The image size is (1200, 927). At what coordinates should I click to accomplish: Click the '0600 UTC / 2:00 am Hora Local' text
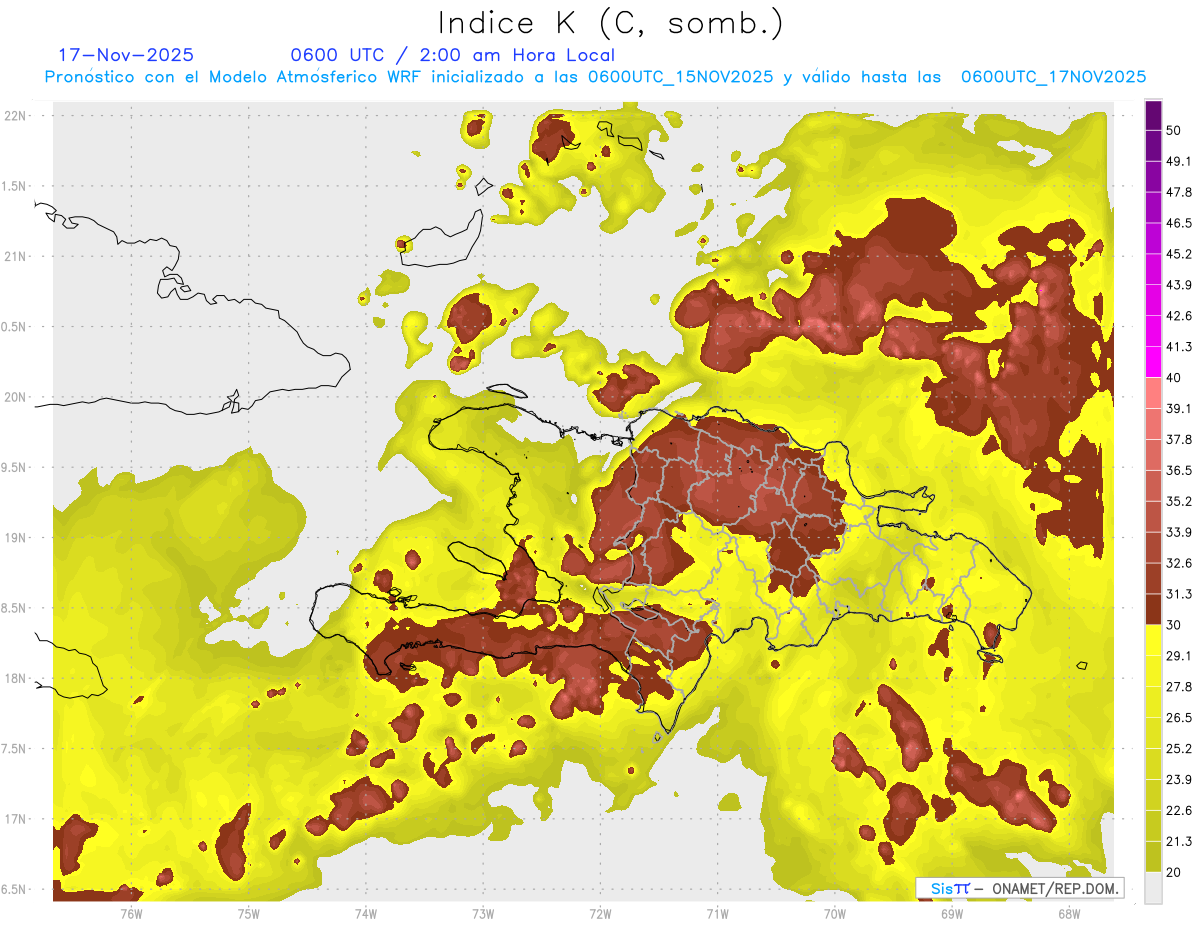tap(452, 55)
